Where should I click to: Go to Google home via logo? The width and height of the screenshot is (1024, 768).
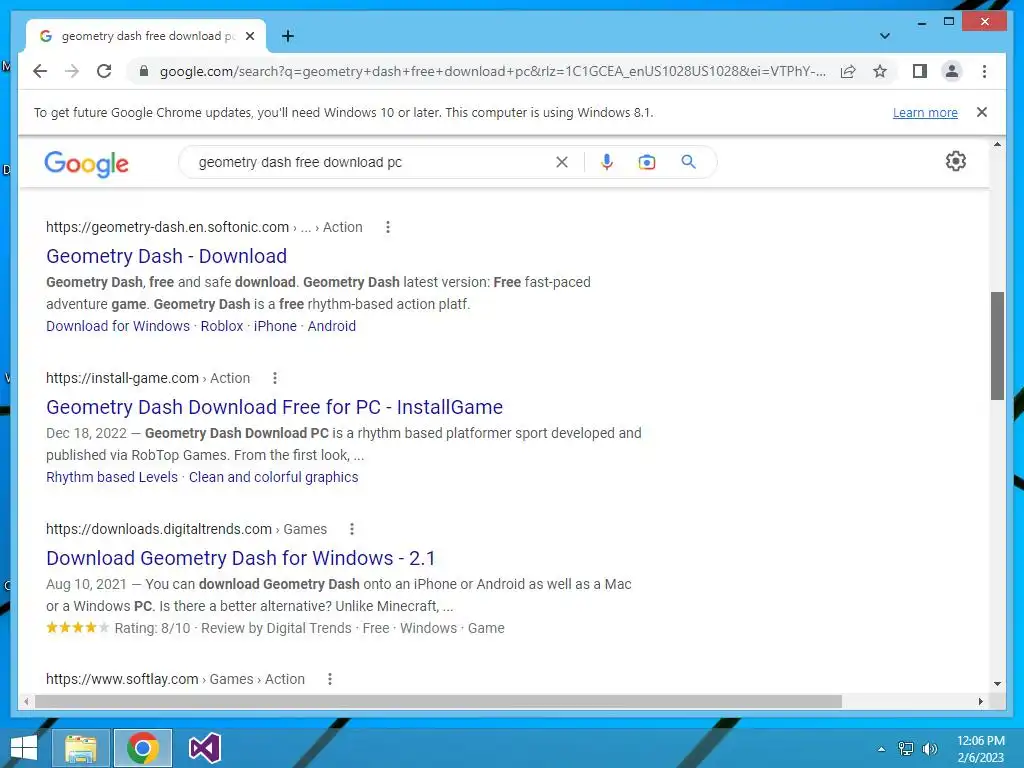pyautogui.click(x=86, y=163)
